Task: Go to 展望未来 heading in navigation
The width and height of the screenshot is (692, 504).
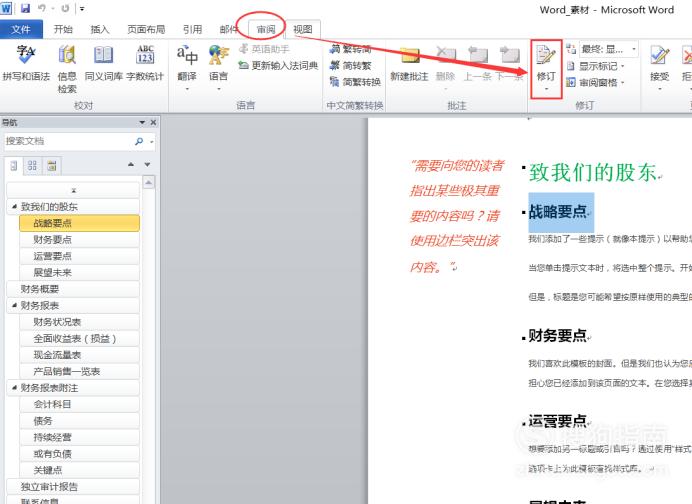Action: pos(79,273)
